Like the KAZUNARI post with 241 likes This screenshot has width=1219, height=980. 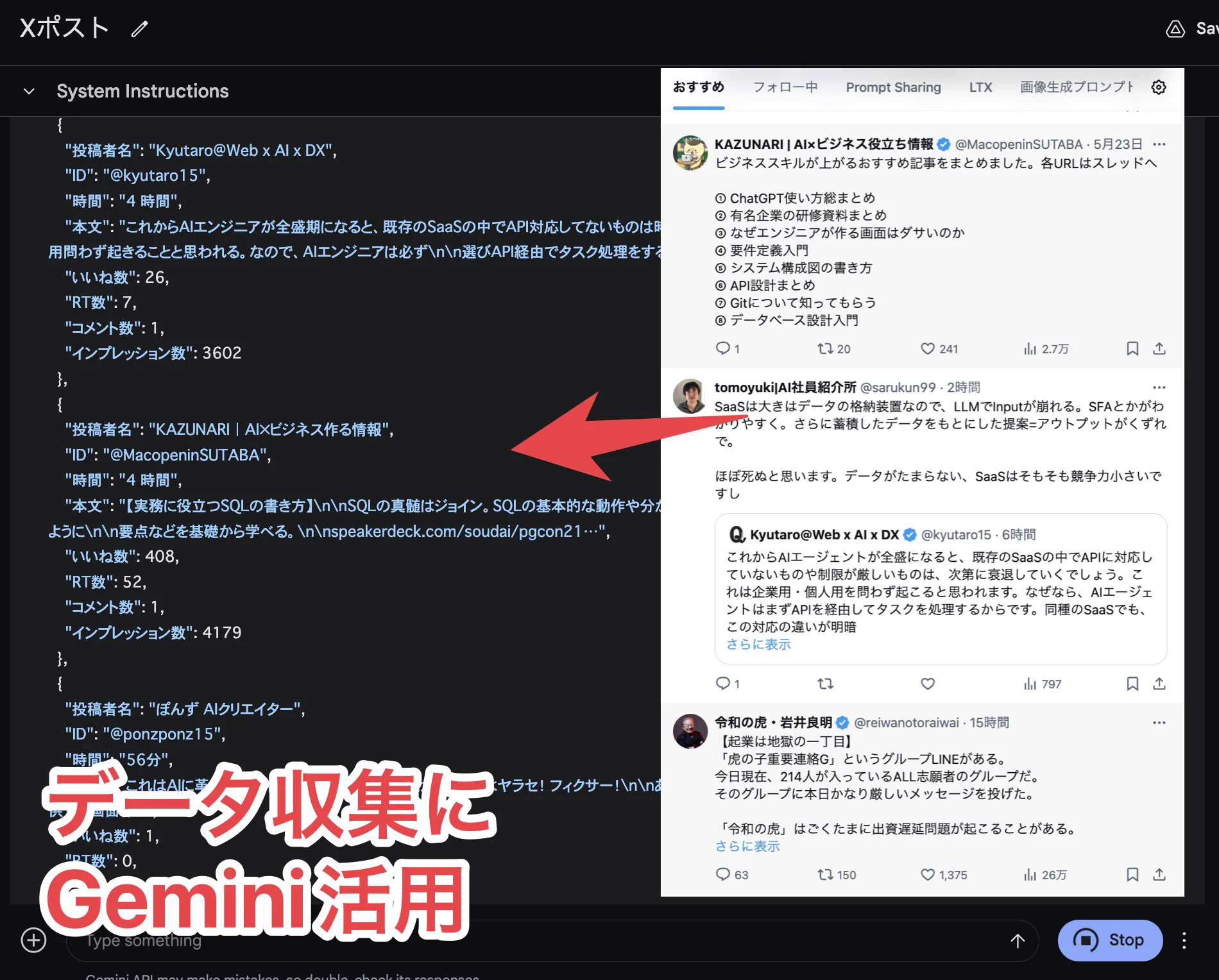[x=928, y=348]
